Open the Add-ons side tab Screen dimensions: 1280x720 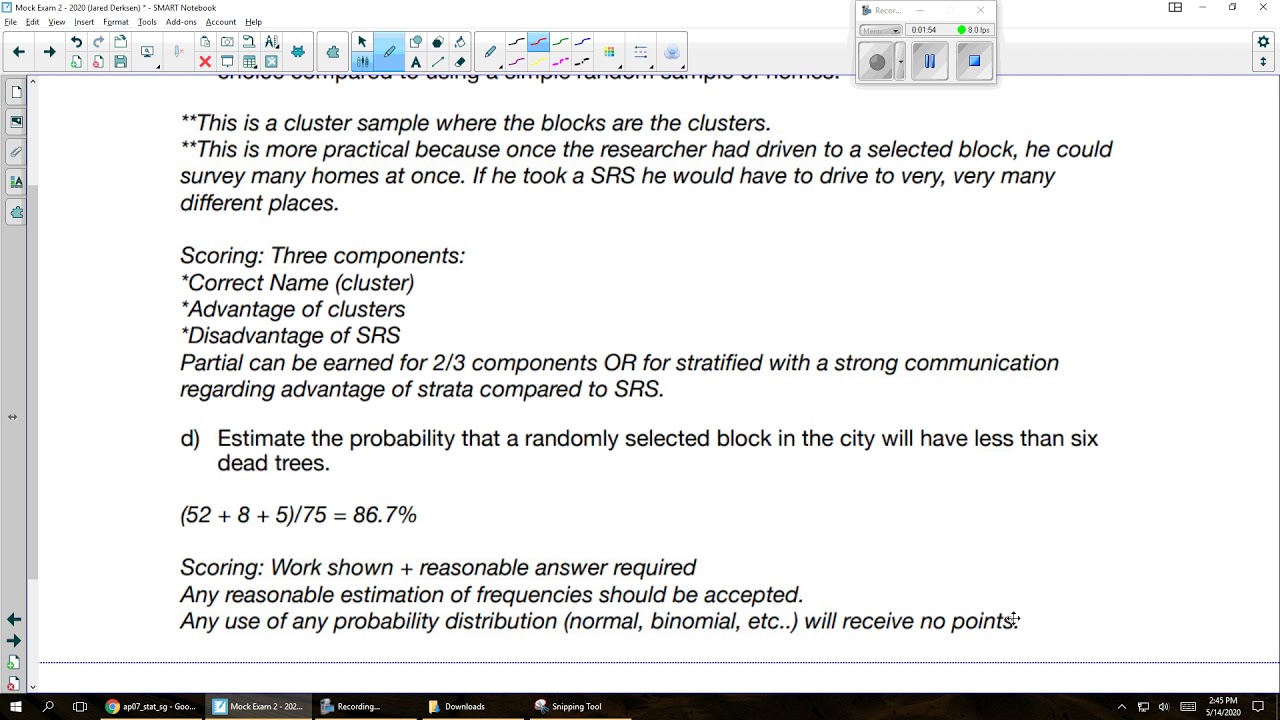tap(16, 212)
